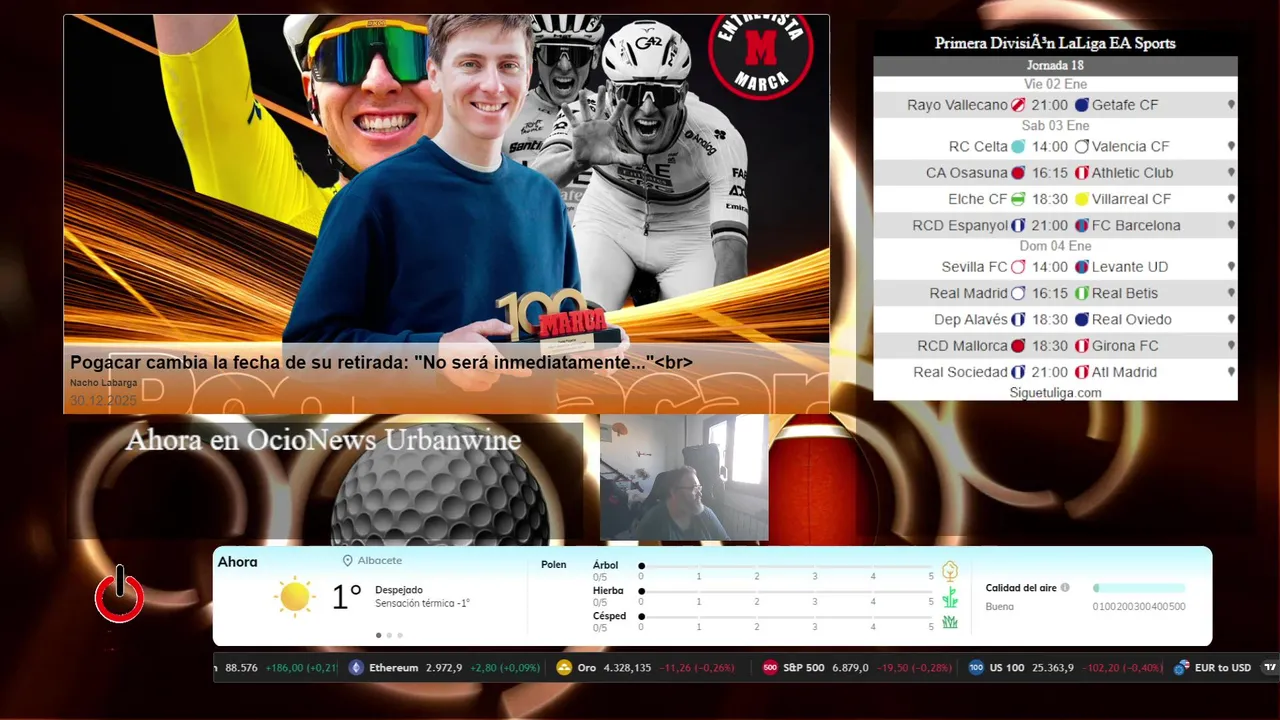
Task: Click the Atl Madrid team badge
Action: click(x=1082, y=372)
